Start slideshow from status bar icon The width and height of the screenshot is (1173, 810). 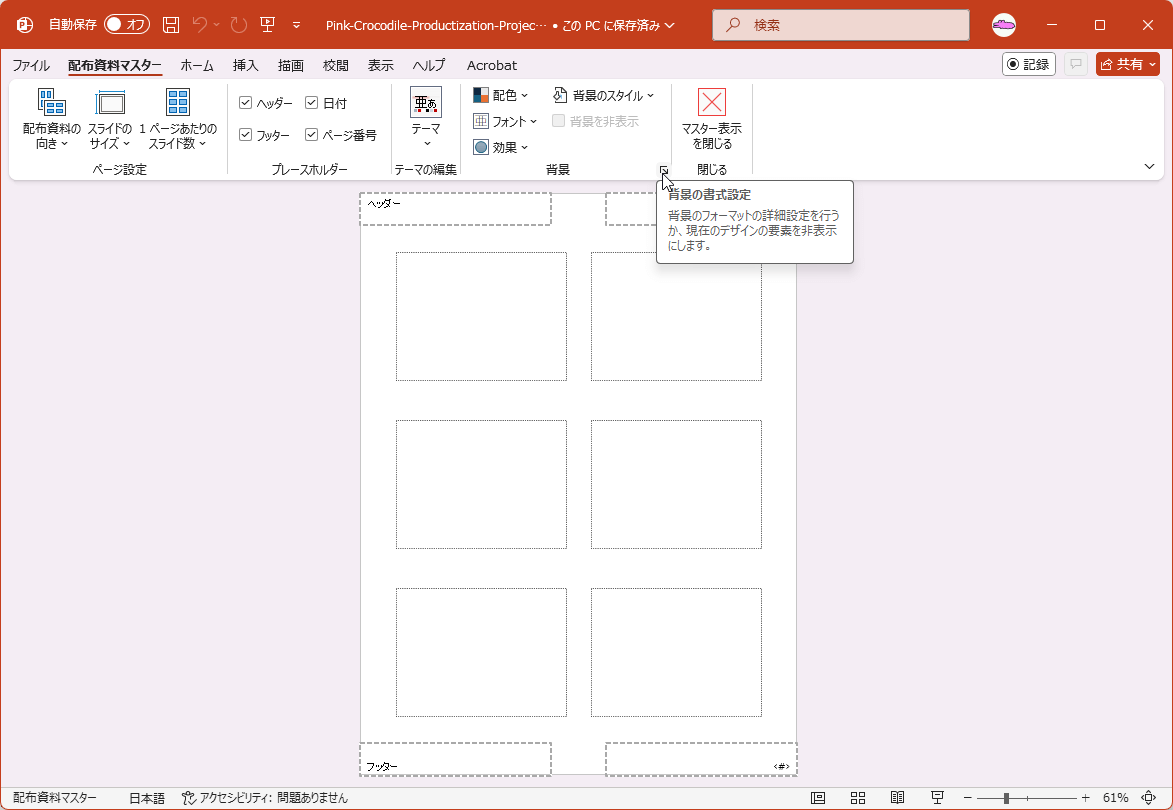pos(937,798)
